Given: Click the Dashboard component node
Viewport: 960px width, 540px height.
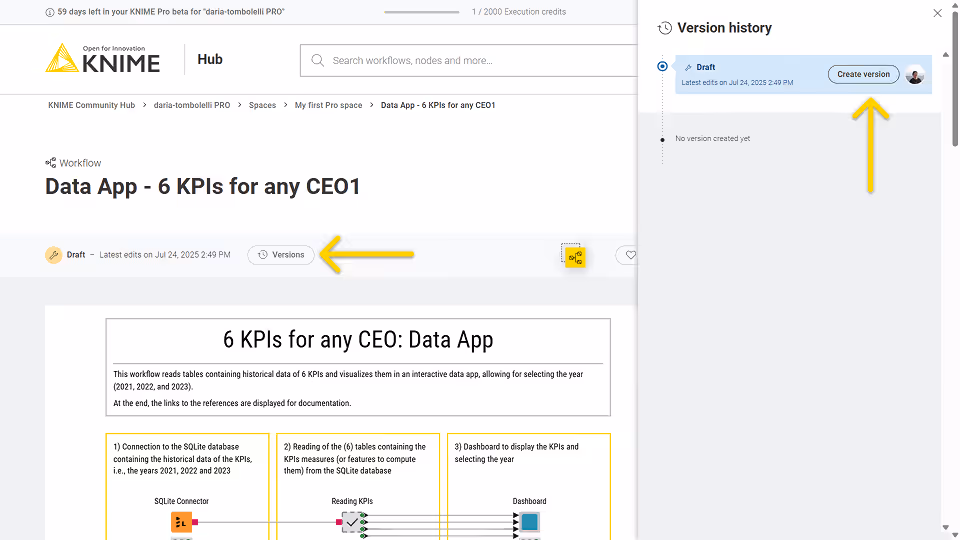Looking at the screenshot, I should [530, 522].
